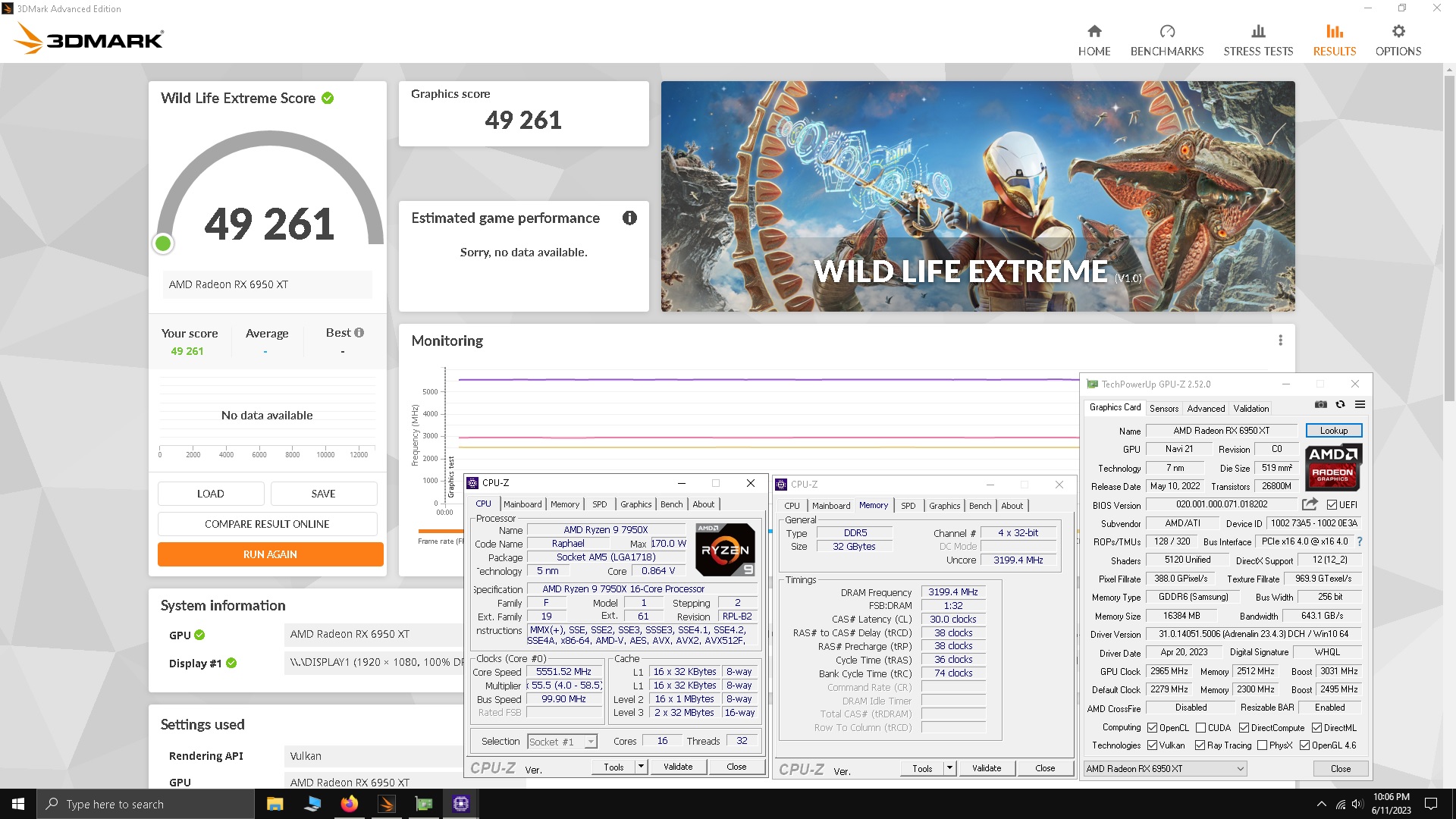Click Validate in left CPU-Z window
Viewport: 1456px width, 819px height.
[x=678, y=767]
